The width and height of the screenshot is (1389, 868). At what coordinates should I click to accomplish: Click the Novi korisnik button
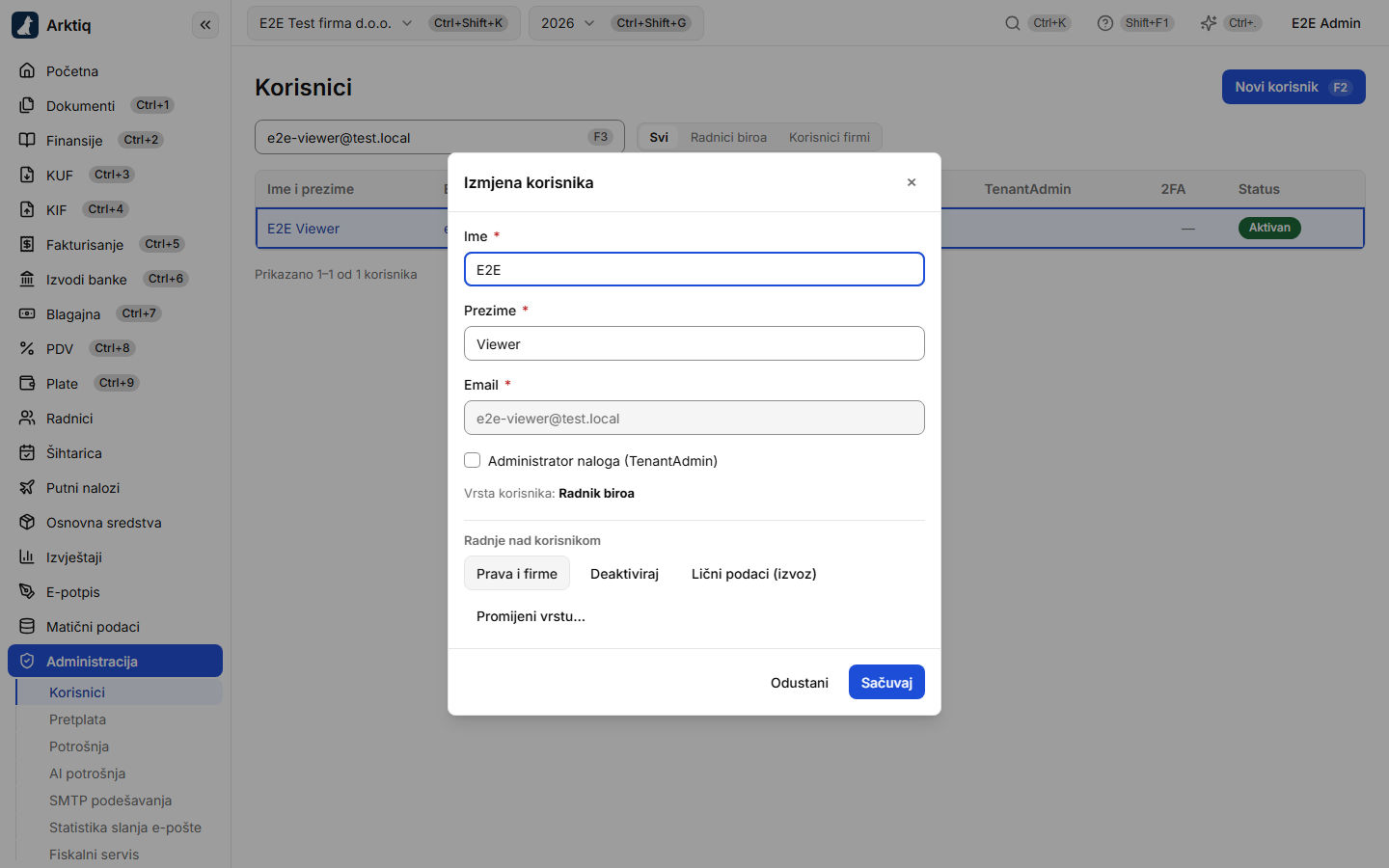(x=1294, y=87)
